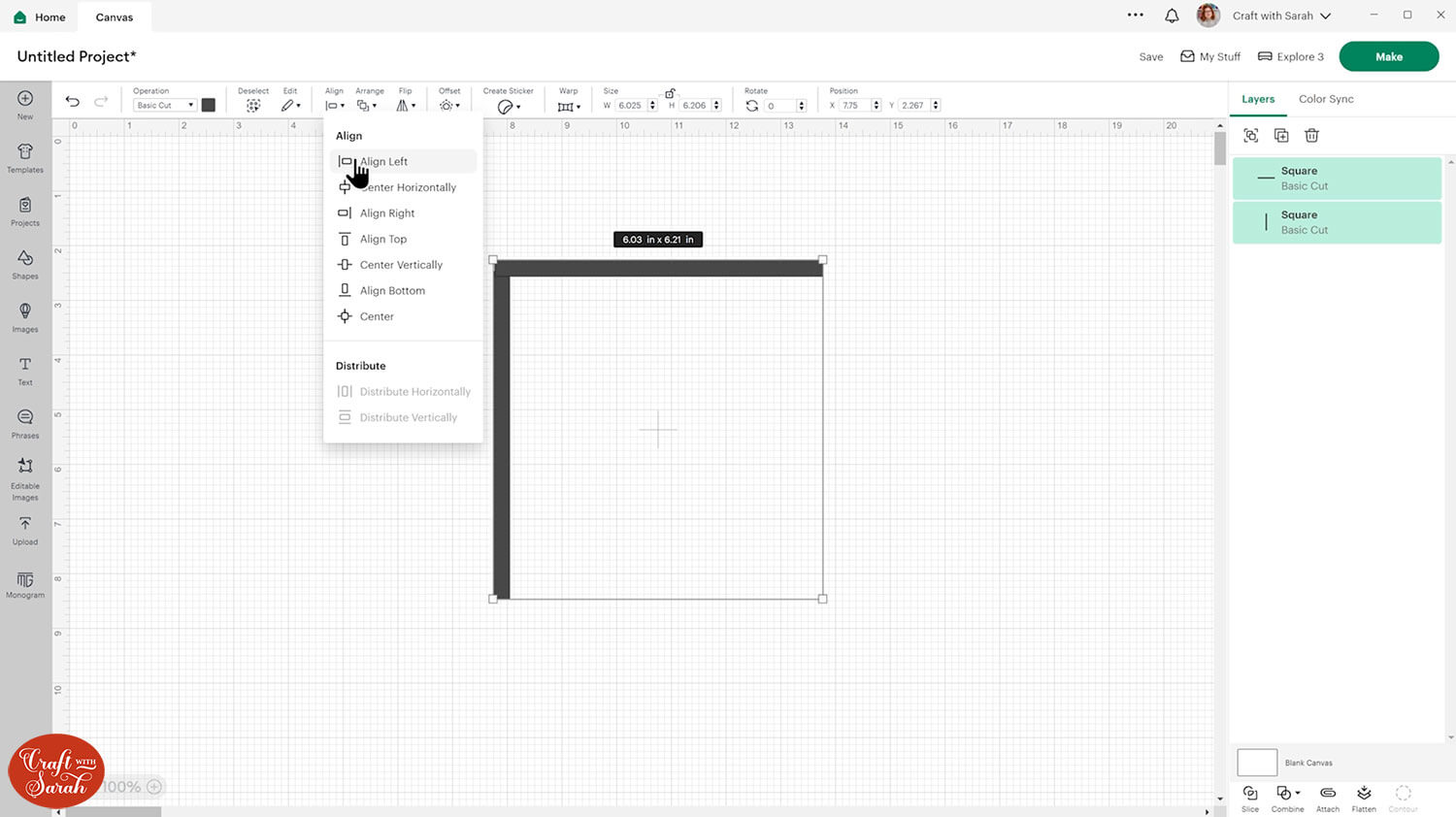Open the Phrases panel
Screen dimensions: 1456x817
click(x=25, y=424)
